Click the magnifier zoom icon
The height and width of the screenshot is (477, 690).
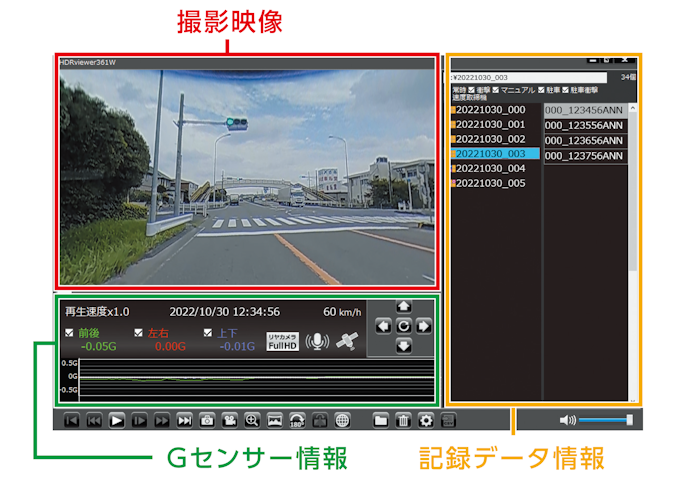252,421
